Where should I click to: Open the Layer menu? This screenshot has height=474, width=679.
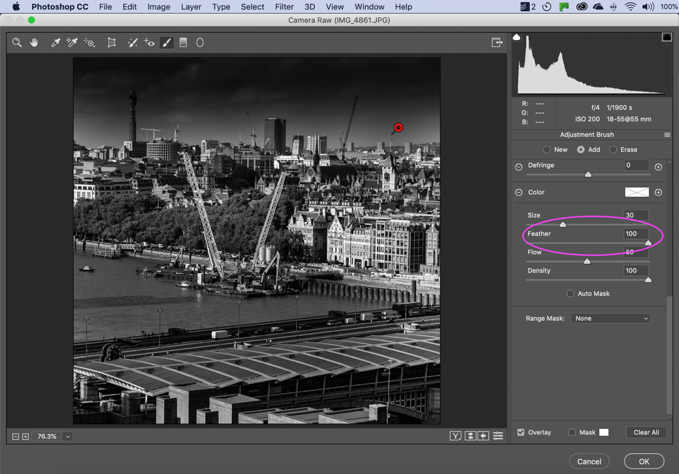(x=192, y=7)
